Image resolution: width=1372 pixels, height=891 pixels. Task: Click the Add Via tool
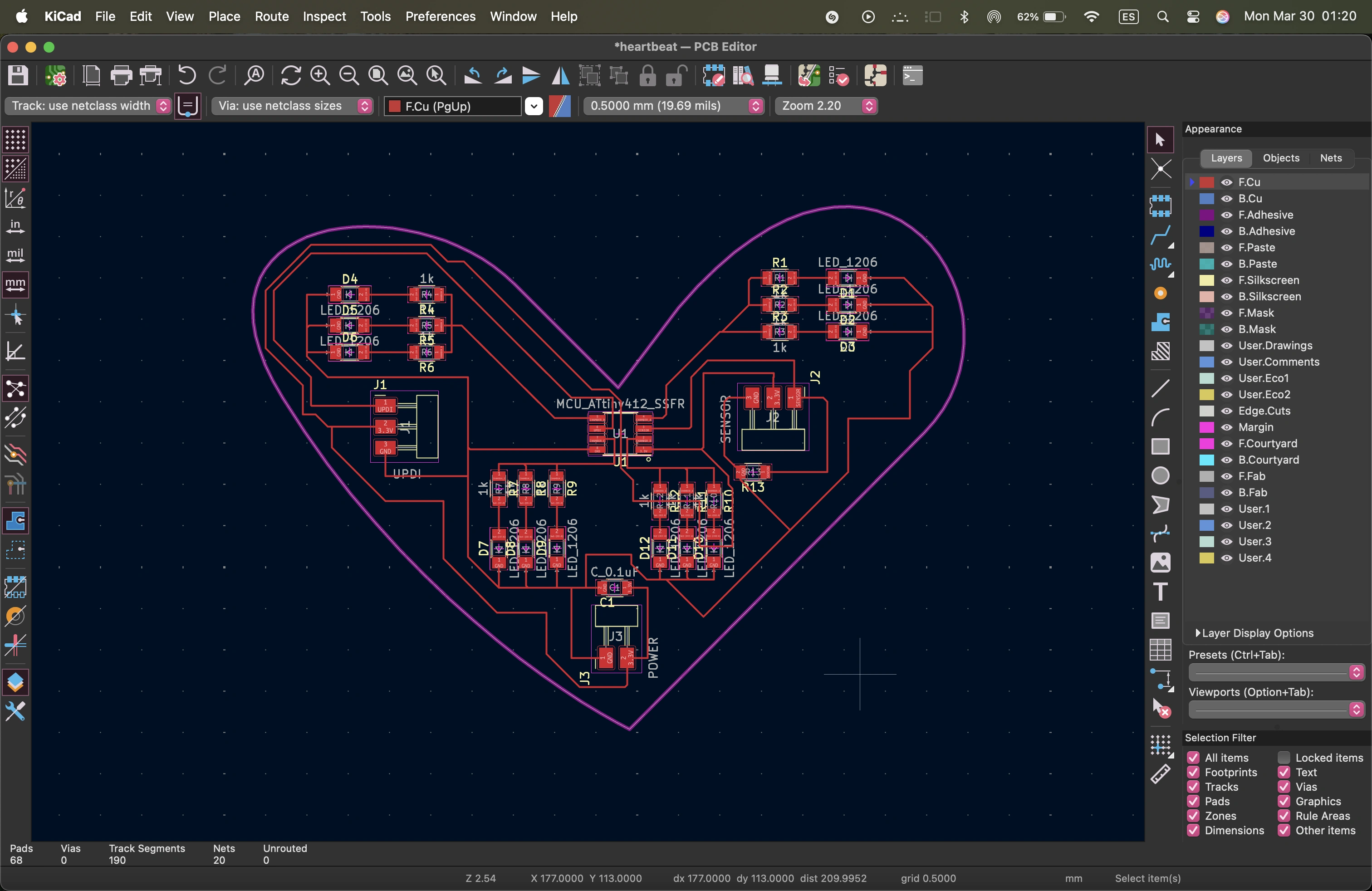tap(1160, 294)
